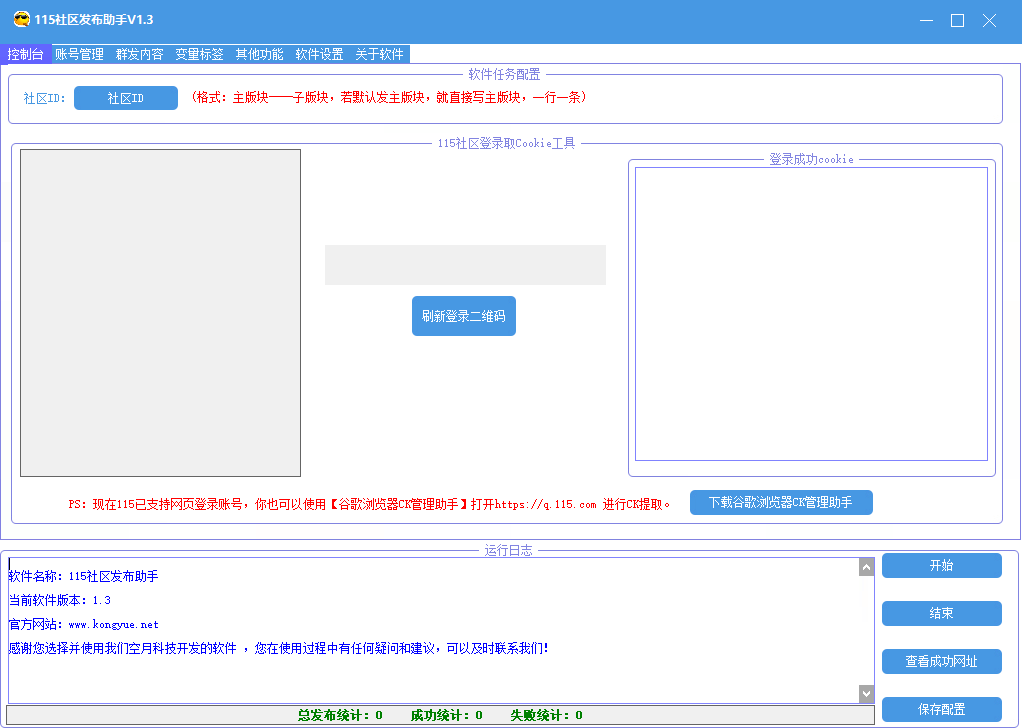The width and height of the screenshot is (1022, 728).
Task: Click the 结束 button
Action: 941,613
